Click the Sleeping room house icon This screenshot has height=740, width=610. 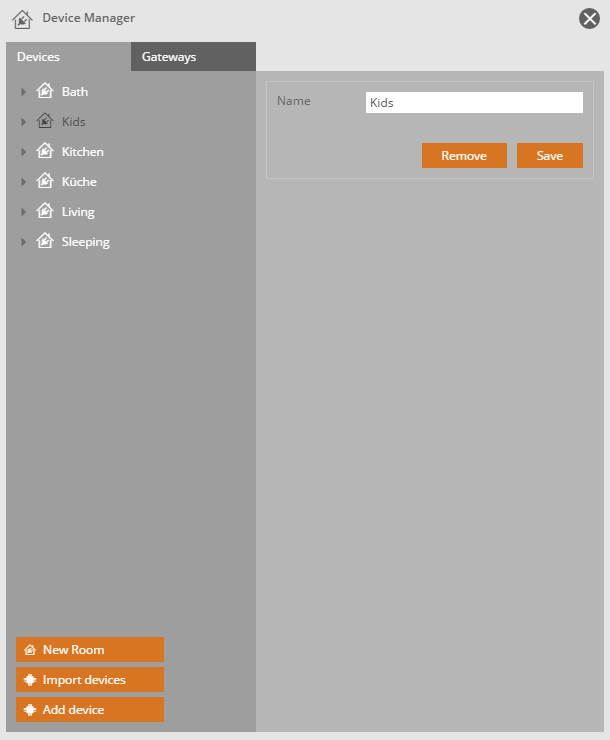click(44, 241)
